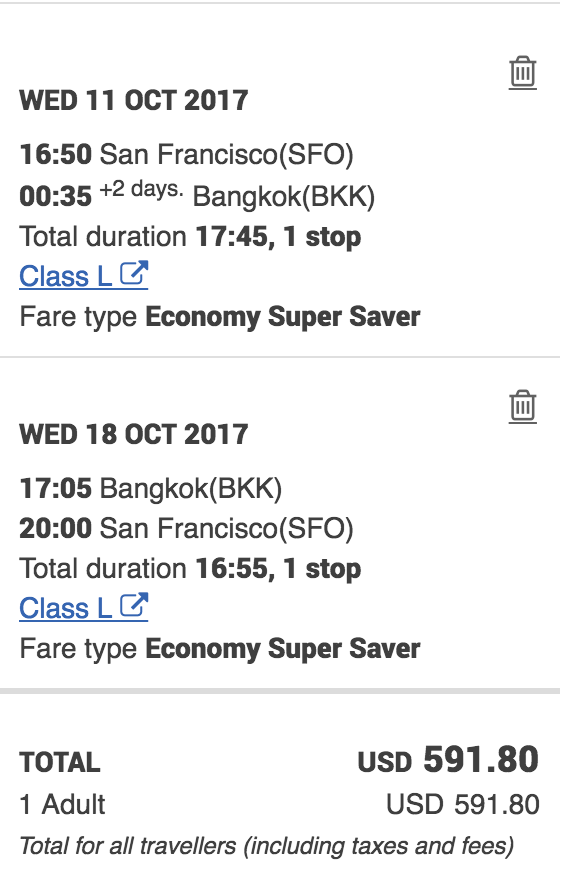Click the 16:50 San Francisco(SFO) departure line
The height and width of the screenshot is (882, 572).
[186, 154]
